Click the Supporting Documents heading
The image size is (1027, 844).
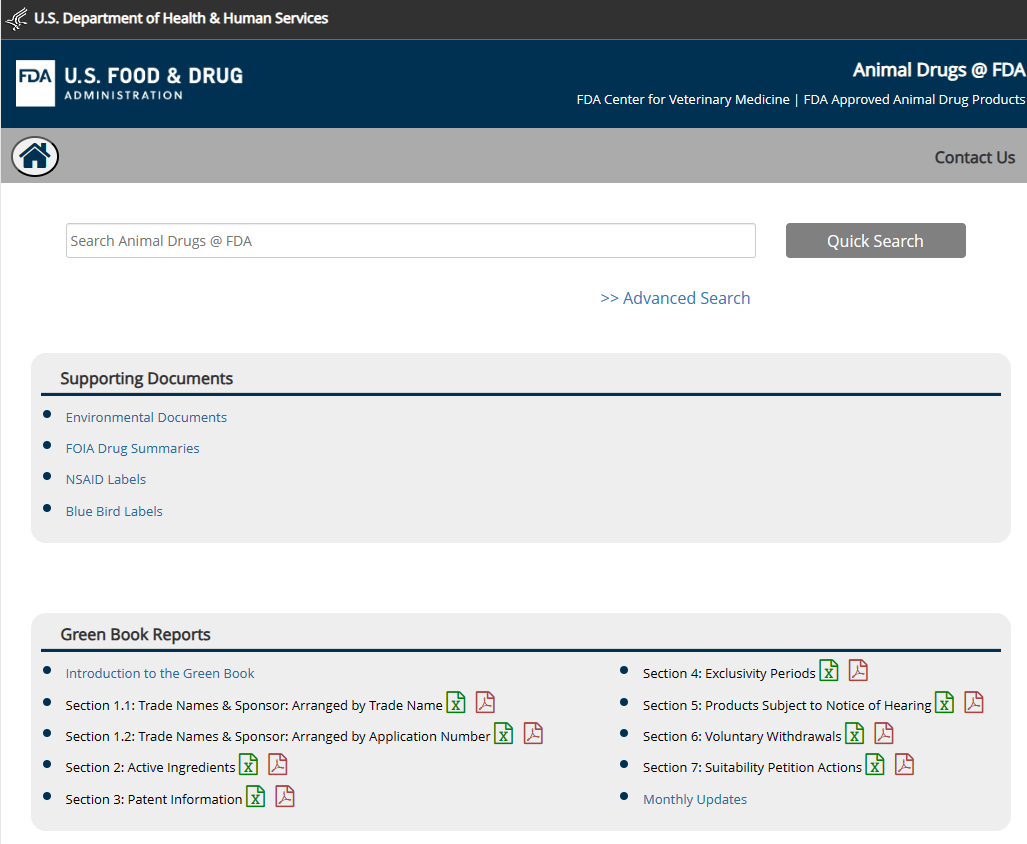147,379
